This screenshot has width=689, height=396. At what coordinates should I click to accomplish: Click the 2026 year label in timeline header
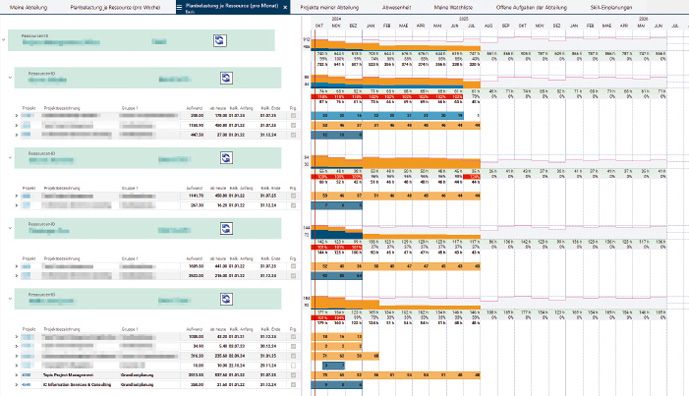tap(643, 19)
